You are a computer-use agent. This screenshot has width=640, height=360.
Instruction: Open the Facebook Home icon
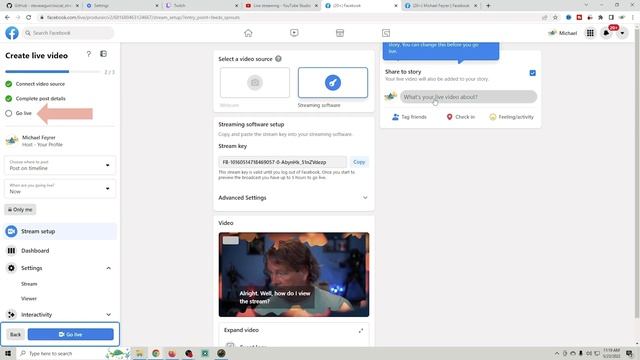coord(248,33)
